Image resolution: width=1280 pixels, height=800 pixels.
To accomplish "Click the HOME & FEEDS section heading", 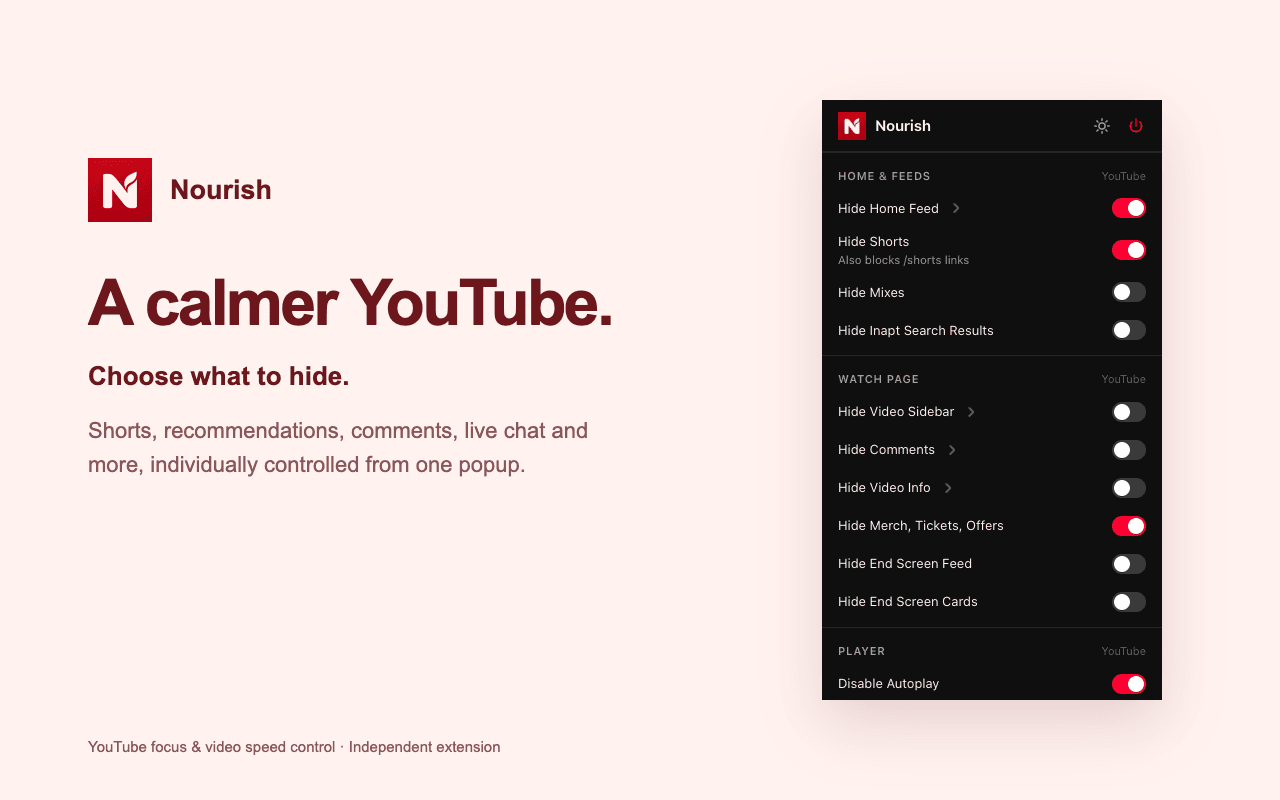I will click(x=884, y=176).
